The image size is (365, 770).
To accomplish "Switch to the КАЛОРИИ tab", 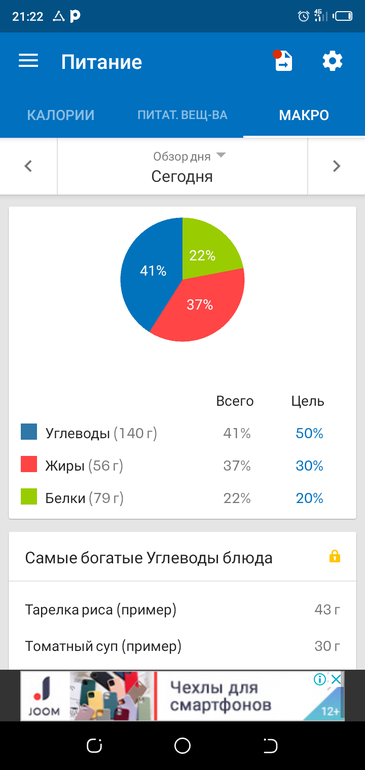I will click(x=60, y=115).
